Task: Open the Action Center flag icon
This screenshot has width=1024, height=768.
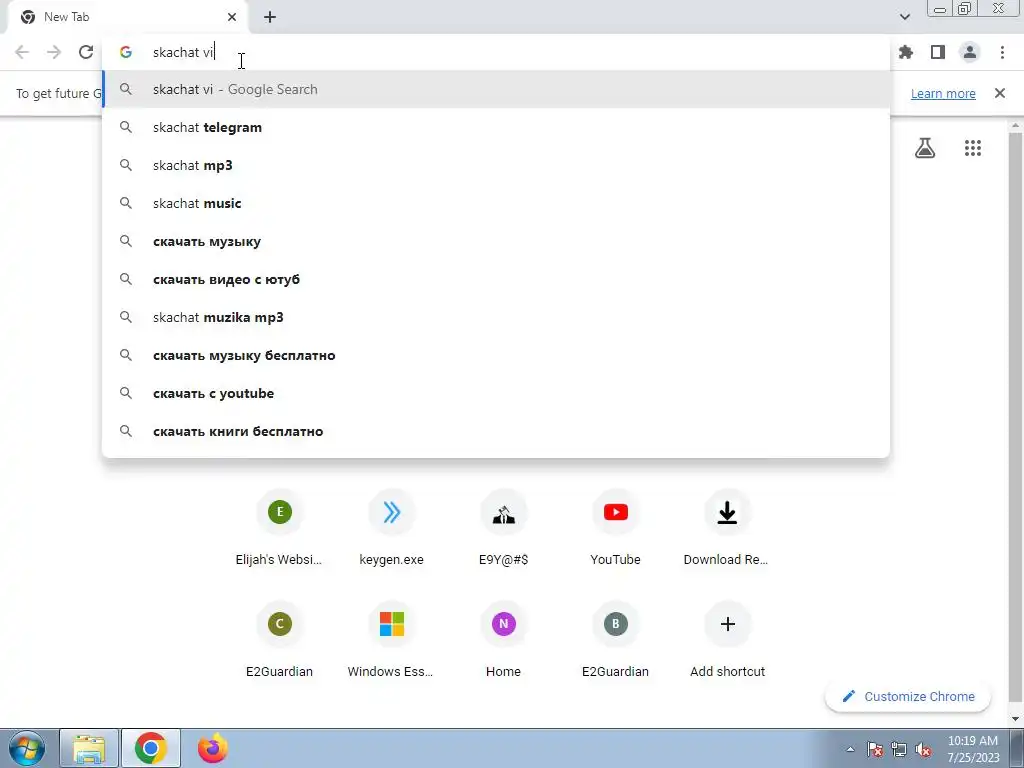Action: pos(875,749)
